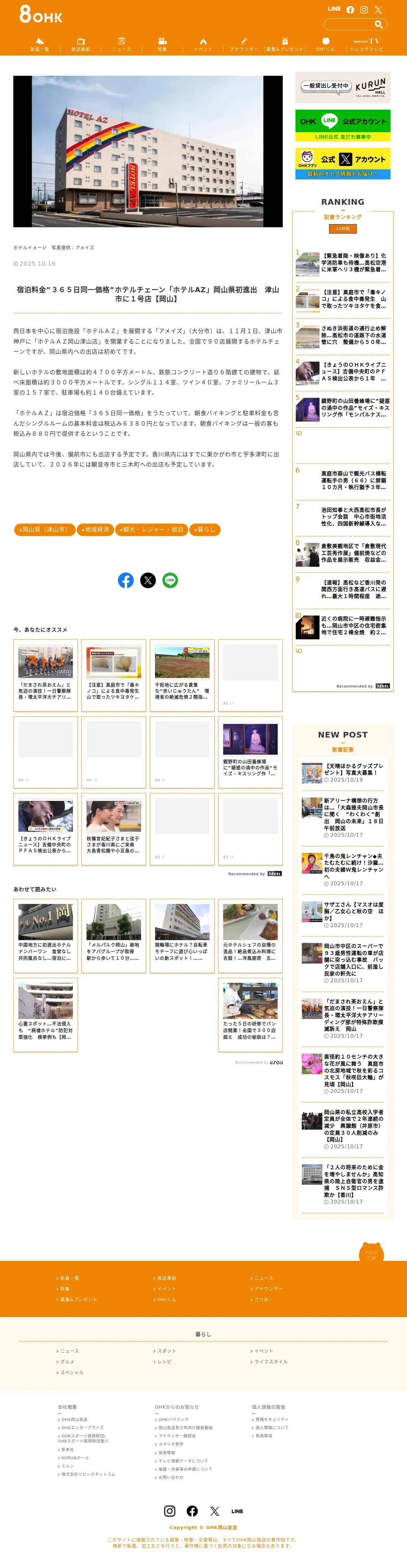Click the #地域経済 tag
The image size is (407, 1568).
pos(95,530)
